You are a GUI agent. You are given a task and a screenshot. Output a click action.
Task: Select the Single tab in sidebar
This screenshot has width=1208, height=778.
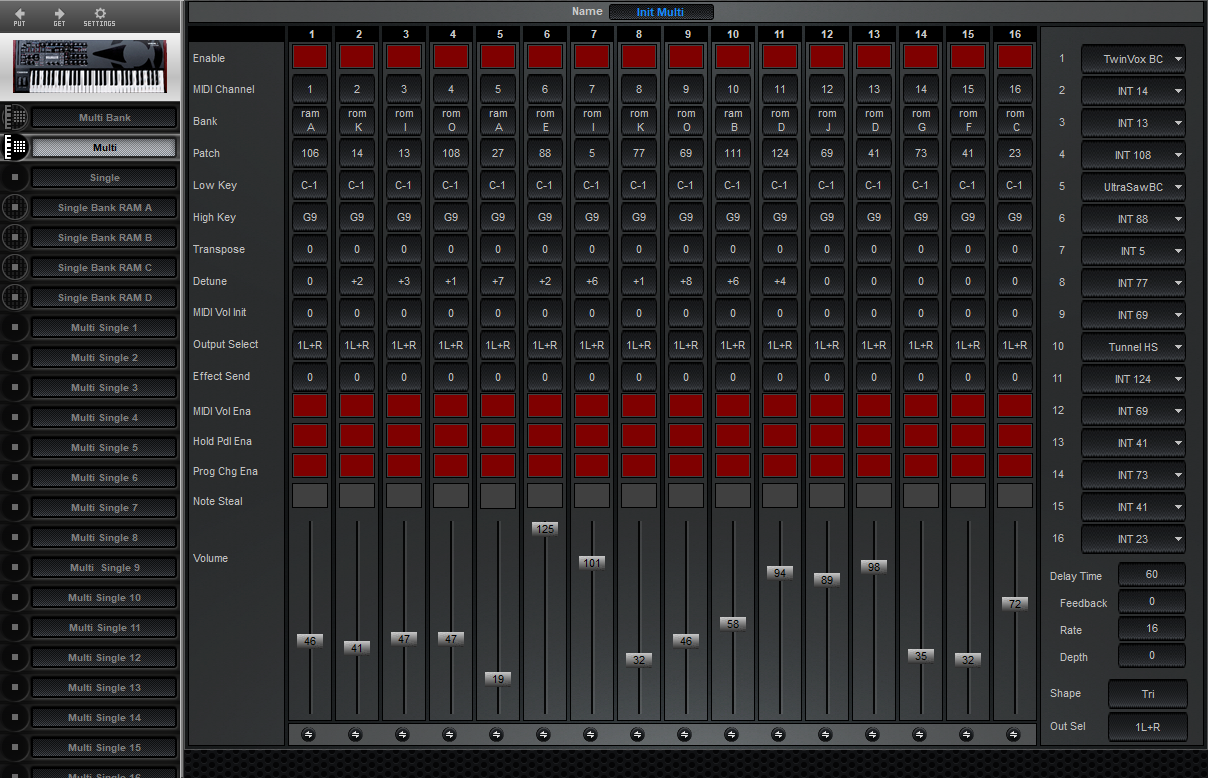(x=104, y=178)
